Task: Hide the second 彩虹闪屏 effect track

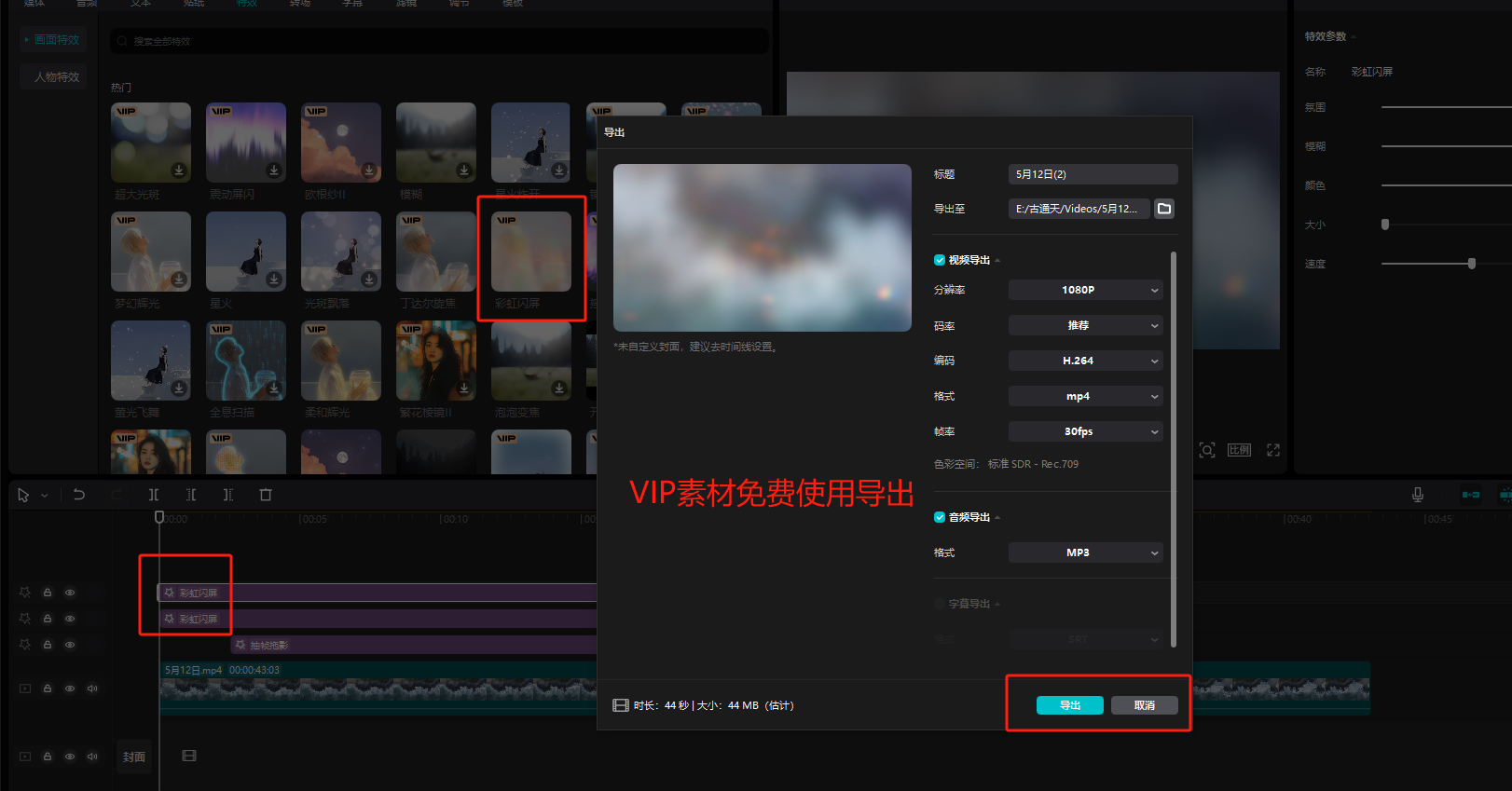Action: [x=70, y=619]
